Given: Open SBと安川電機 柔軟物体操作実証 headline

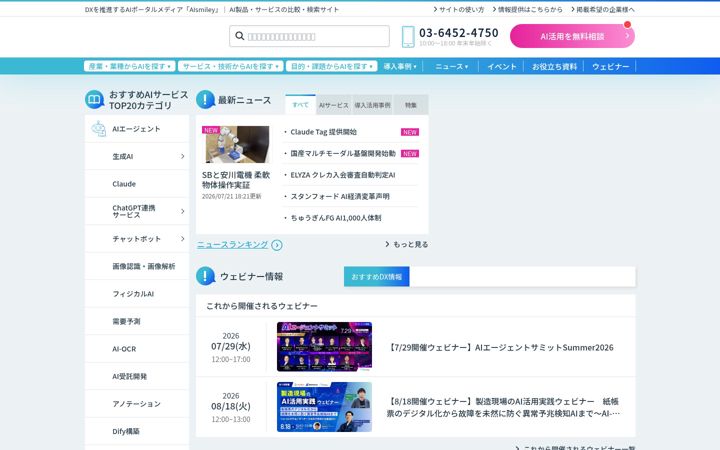Looking at the screenshot, I should tap(236, 180).
